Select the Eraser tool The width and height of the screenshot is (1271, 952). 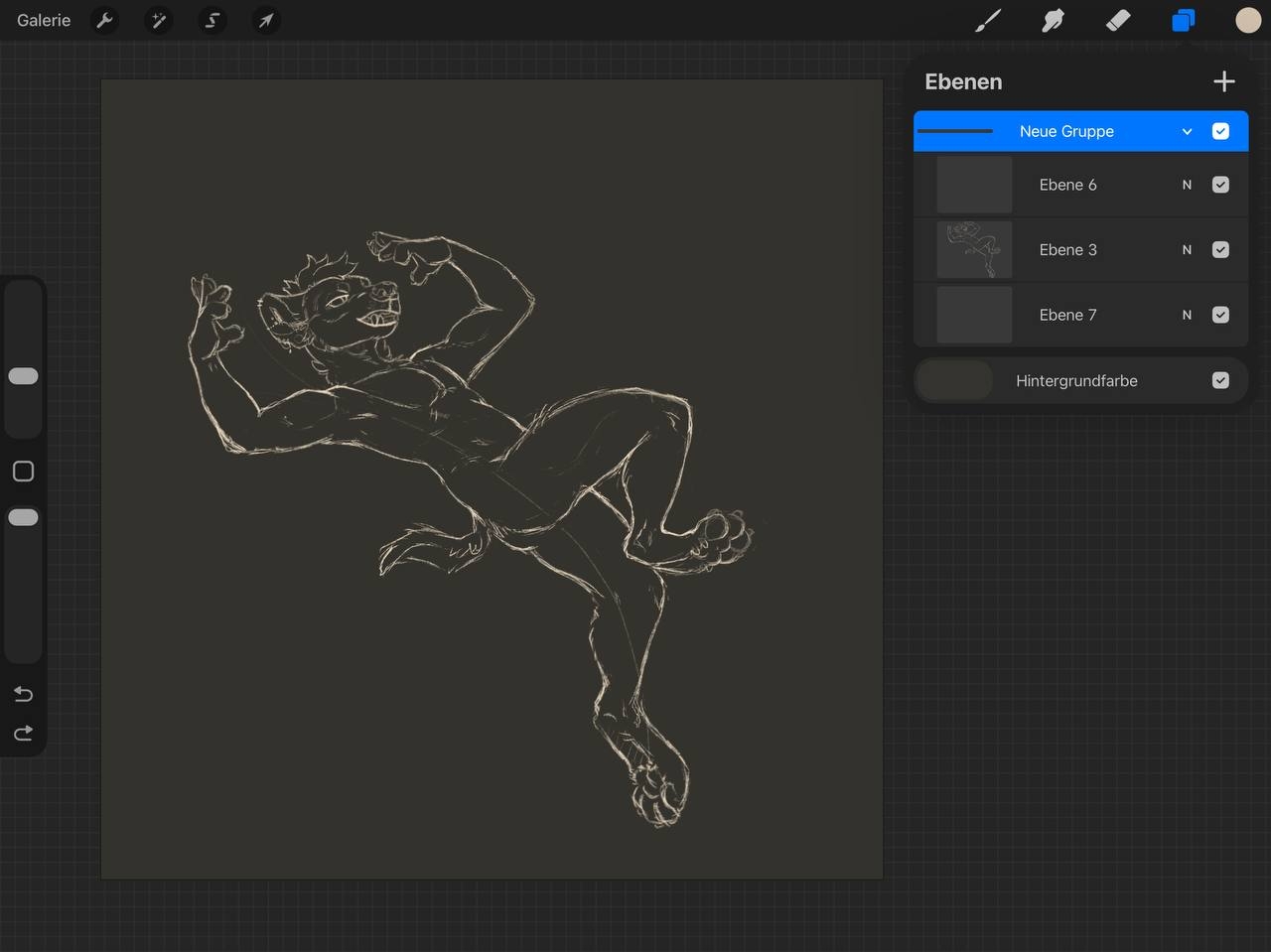pyautogui.click(x=1118, y=20)
